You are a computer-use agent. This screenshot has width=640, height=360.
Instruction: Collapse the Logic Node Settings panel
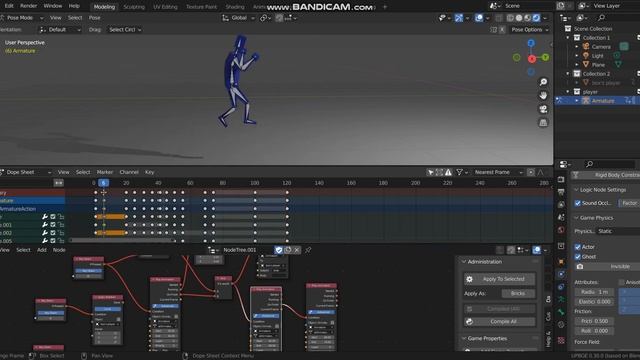tap(576, 190)
